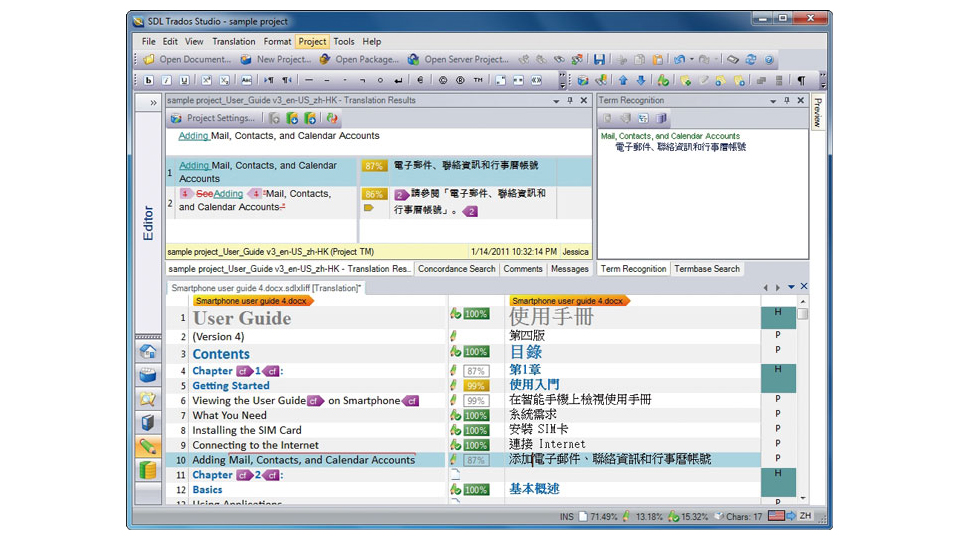Viewport: 960px width, 540px height.
Task: Select the 86% match result in row 2
Action: 374,195
